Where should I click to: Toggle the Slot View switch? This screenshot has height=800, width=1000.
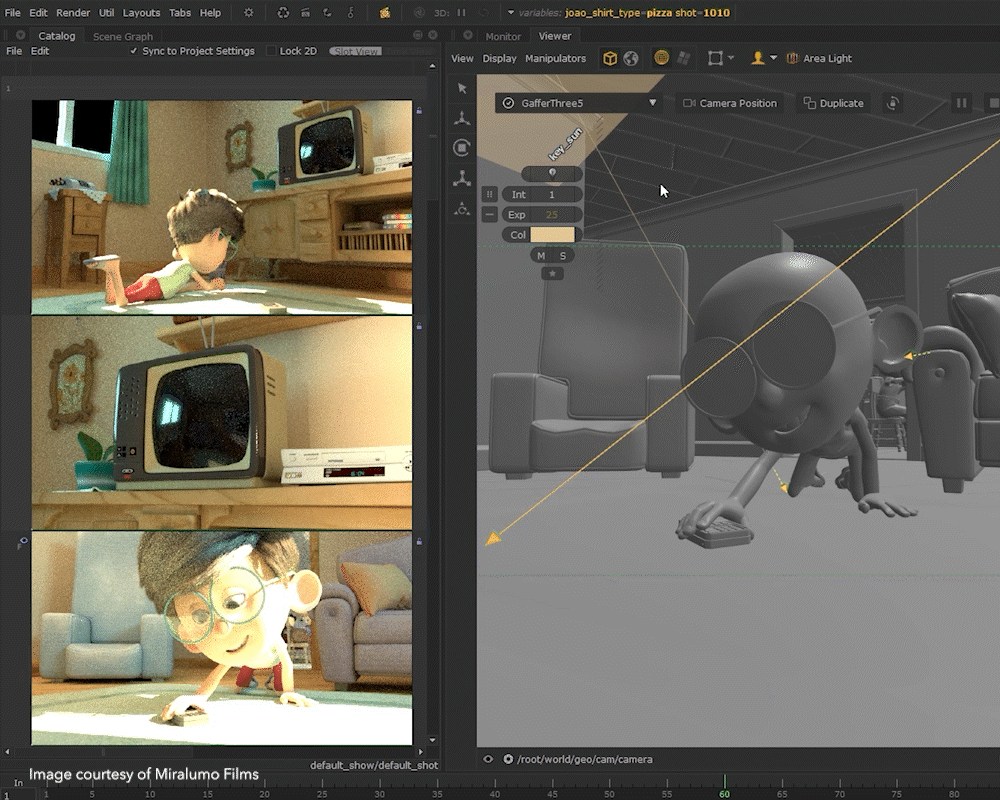(x=356, y=51)
